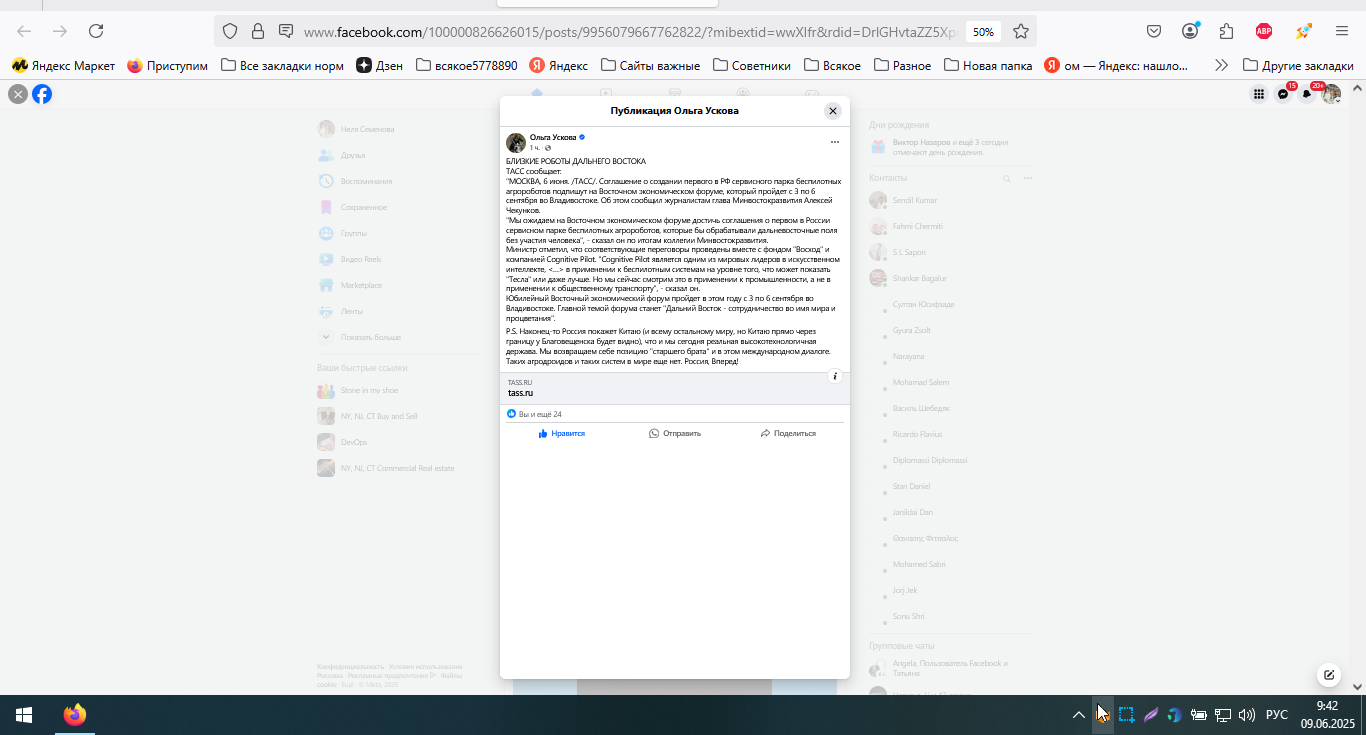1366x735 pixels.
Task: Expand 'Показать больше' in left sidebar
Action: pyautogui.click(x=360, y=337)
